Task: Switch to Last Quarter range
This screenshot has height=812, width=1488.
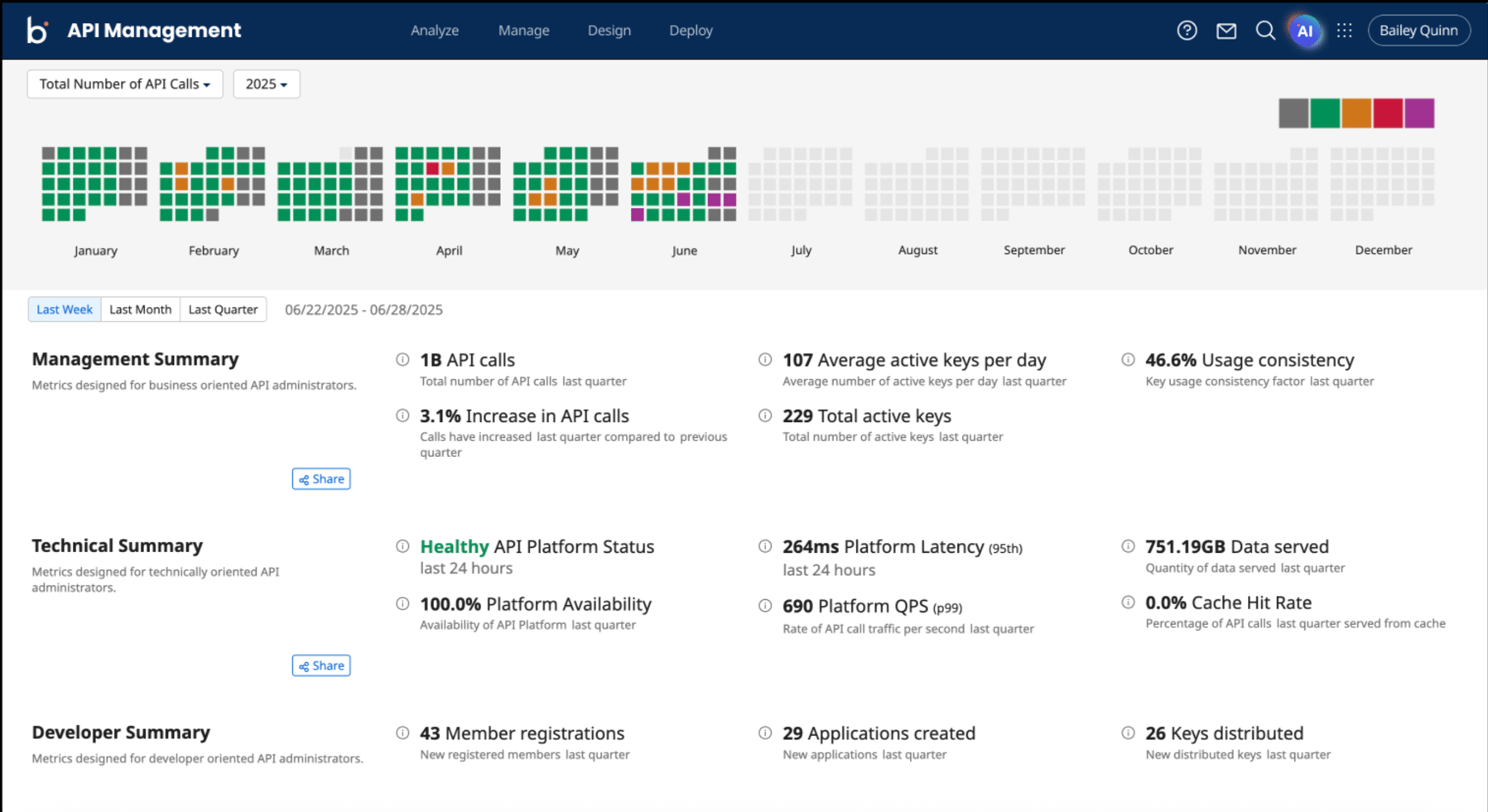Action: tap(224, 310)
